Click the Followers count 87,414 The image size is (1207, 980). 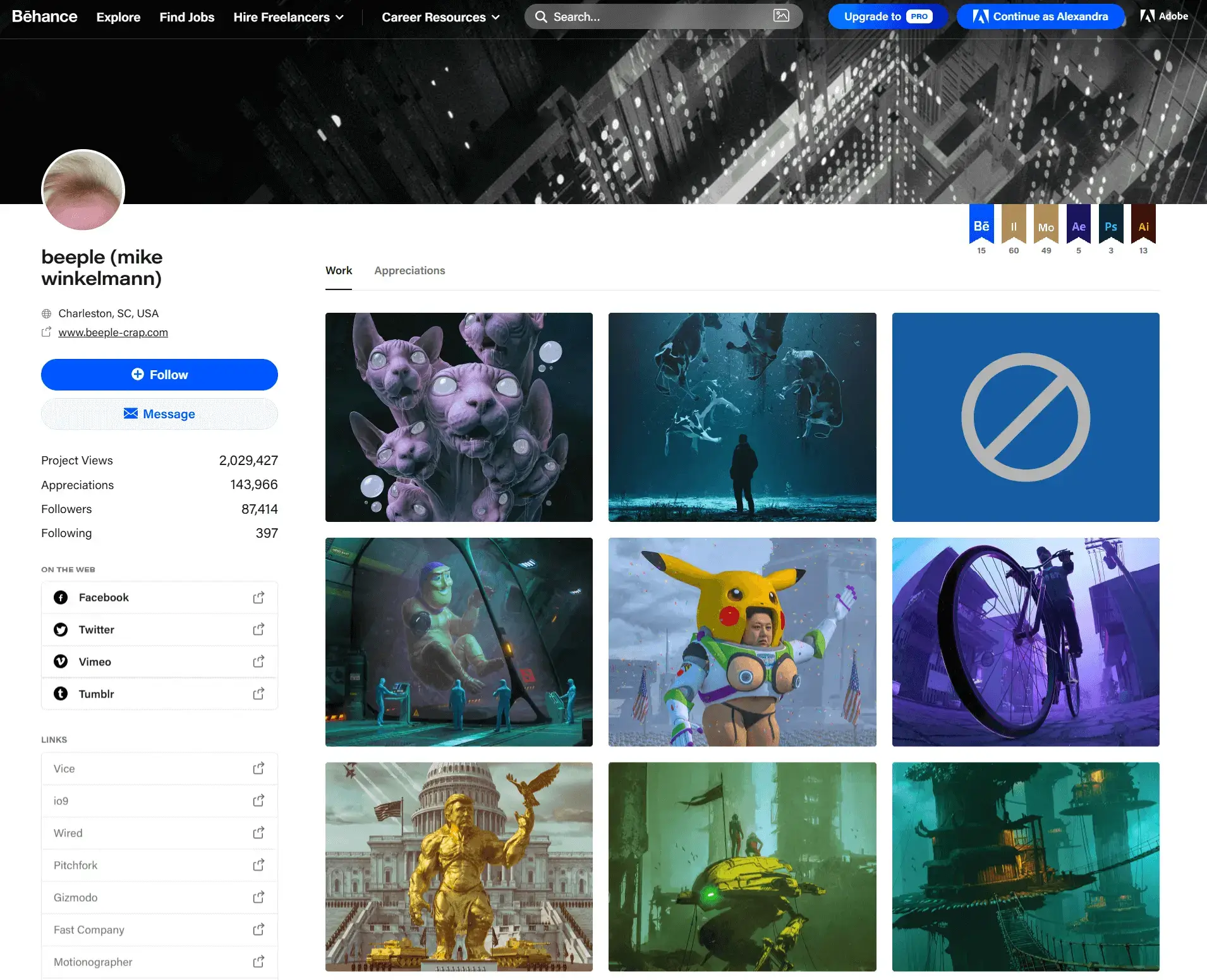click(260, 509)
